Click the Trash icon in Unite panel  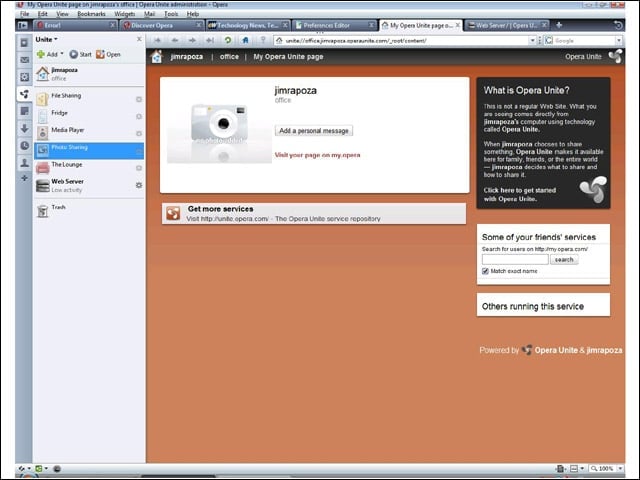(42, 210)
